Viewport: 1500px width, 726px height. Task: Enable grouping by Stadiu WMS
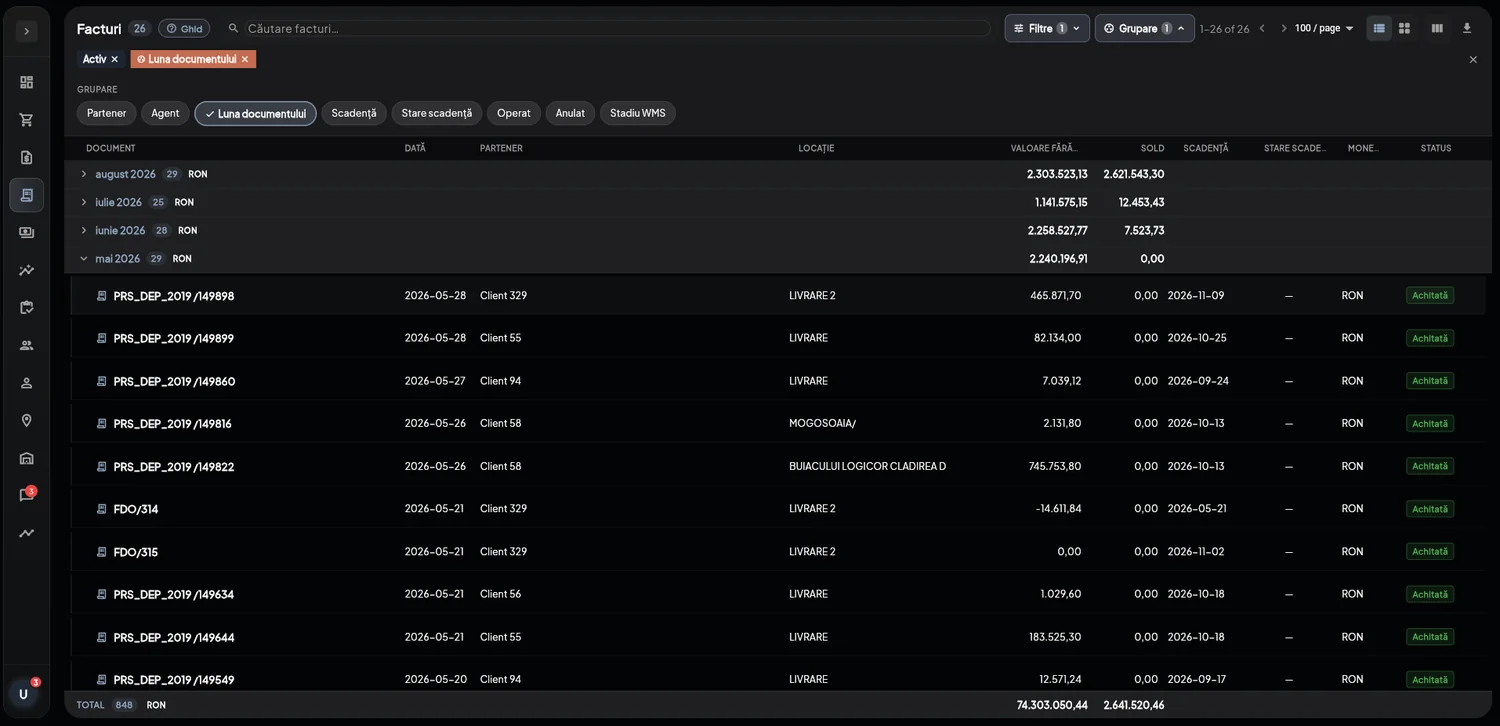(x=638, y=113)
